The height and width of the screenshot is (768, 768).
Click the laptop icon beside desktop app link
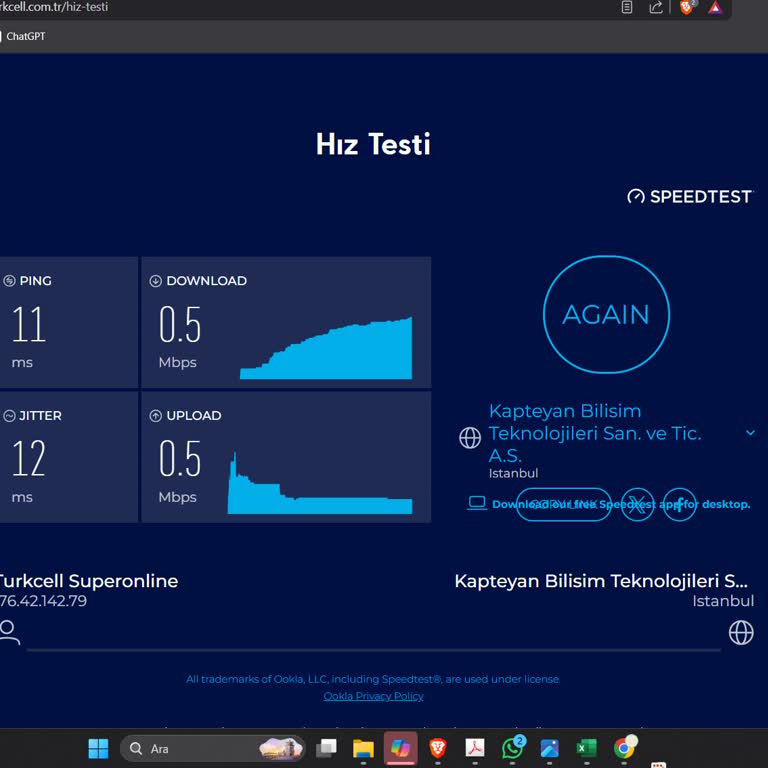coord(477,503)
